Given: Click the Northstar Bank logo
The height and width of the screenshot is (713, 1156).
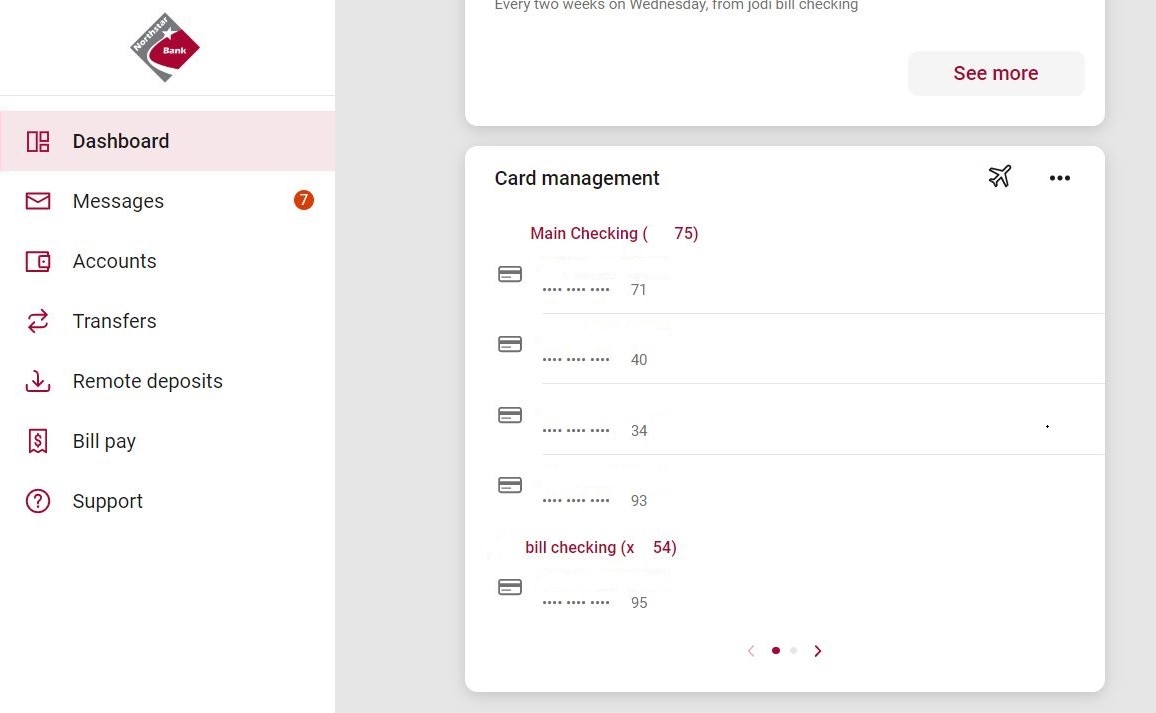Looking at the screenshot, I should [x=165, y=47].
